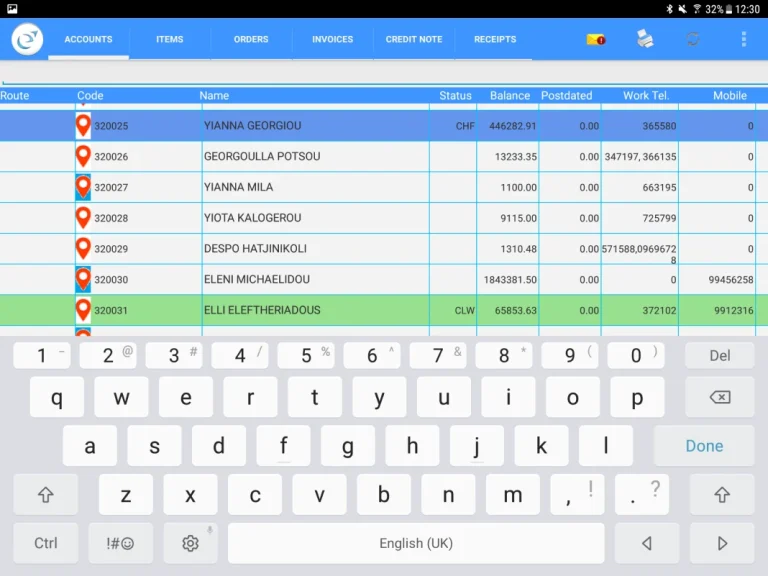Click balance value 446282.91
This screenshot has height=576, width=768.
pos(513,126)
